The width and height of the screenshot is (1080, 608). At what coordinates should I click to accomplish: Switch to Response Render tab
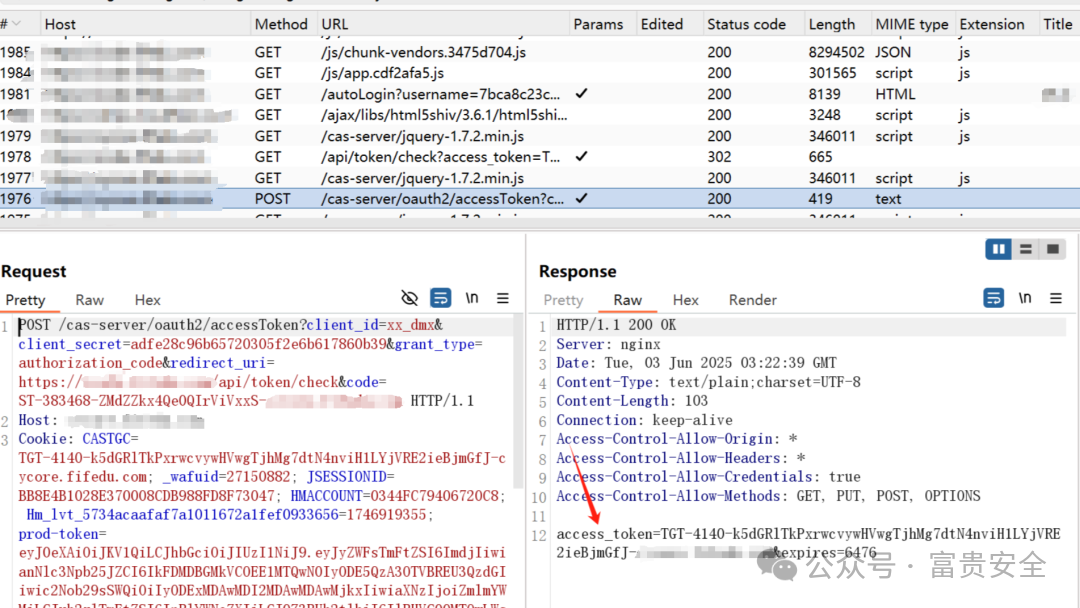click(x=752, y=300)
